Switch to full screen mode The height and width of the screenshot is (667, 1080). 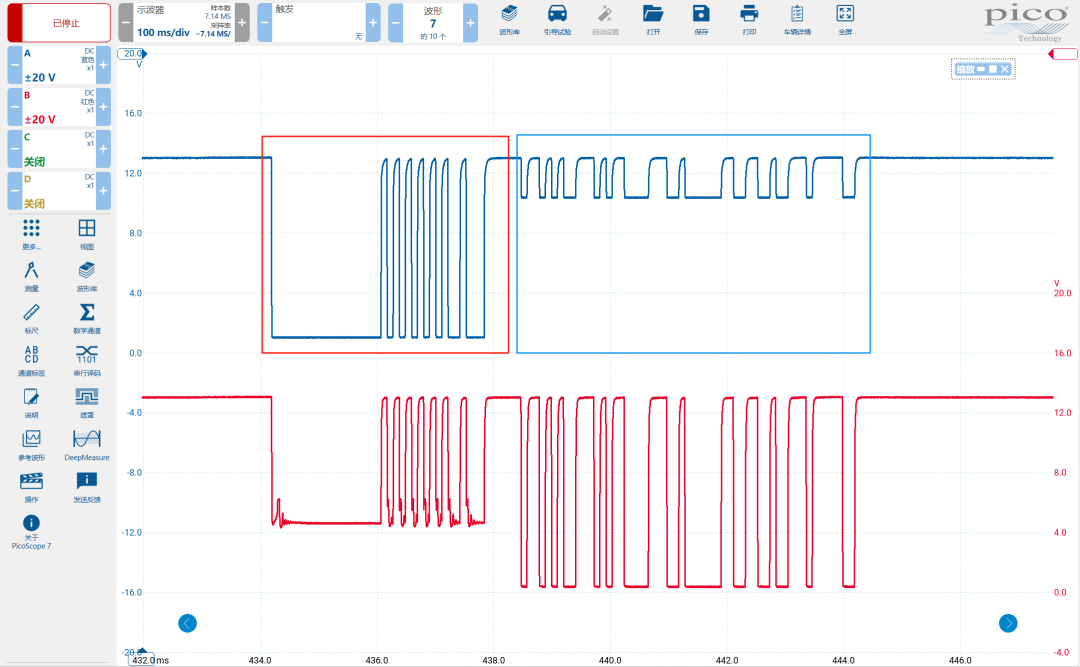tap(845, 20)
